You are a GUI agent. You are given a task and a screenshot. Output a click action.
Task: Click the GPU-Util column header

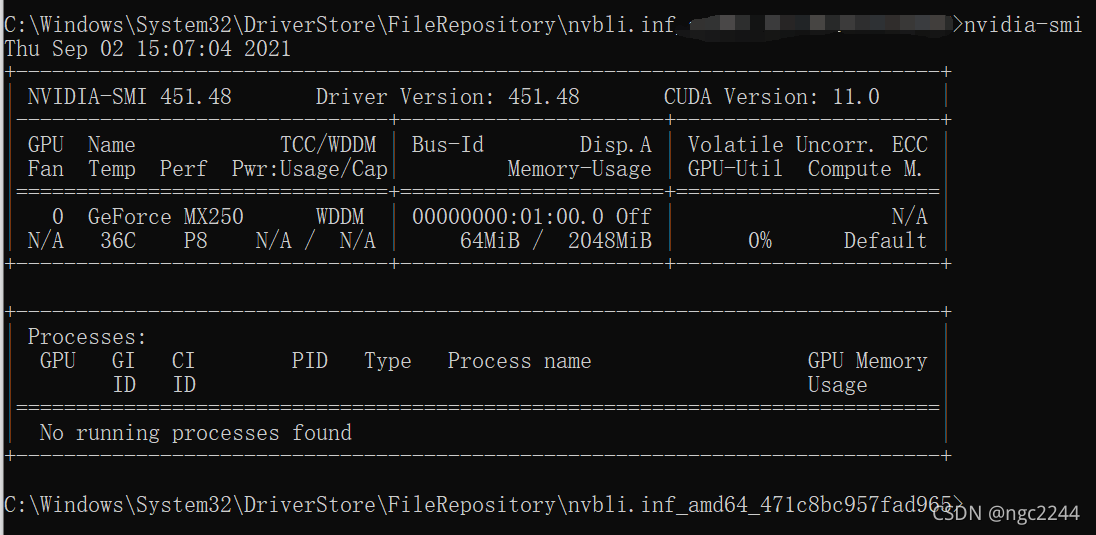tap(735, 169)
